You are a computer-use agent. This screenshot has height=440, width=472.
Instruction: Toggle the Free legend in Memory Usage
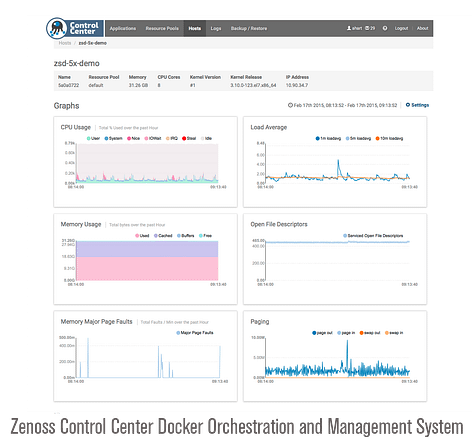[x=205, y=236]
